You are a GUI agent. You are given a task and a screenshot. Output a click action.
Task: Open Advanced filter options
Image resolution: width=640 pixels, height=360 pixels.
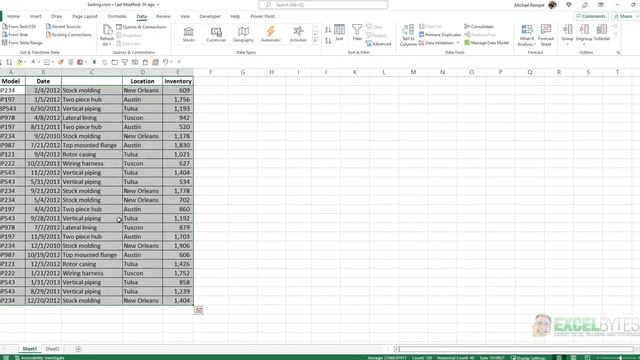click(x=378, y=44)
